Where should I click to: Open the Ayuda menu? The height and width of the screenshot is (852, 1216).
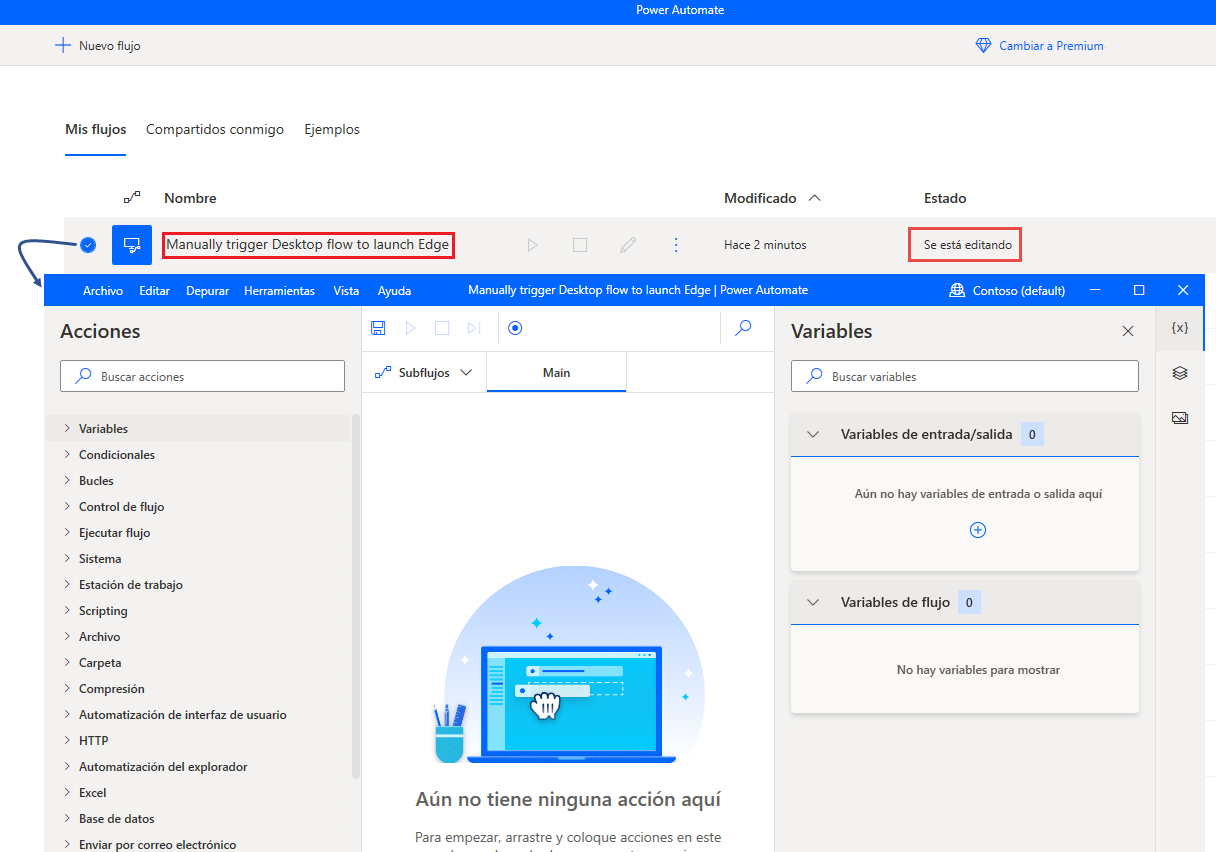click(x=394, y=291)
